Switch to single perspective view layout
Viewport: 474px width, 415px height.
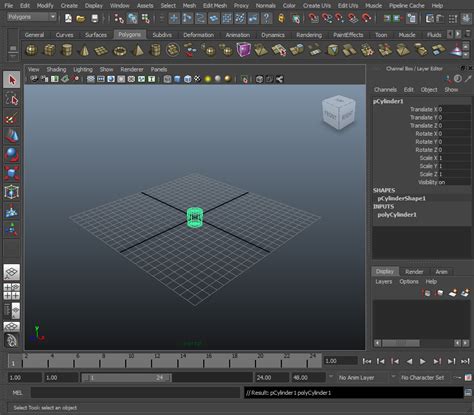click(12, 272)
